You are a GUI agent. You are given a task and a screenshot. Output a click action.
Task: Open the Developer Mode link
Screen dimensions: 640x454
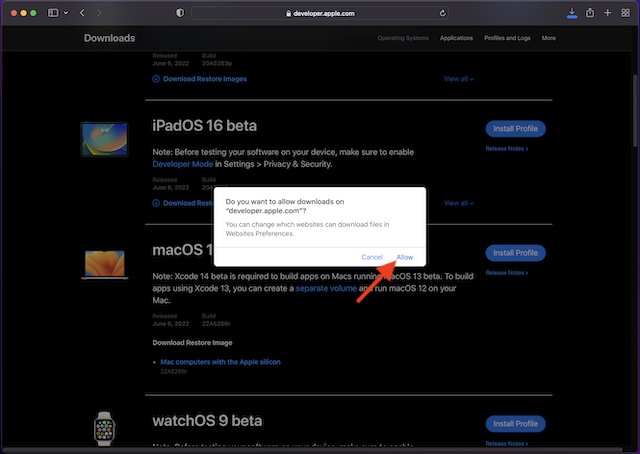(x=182, y=164)
